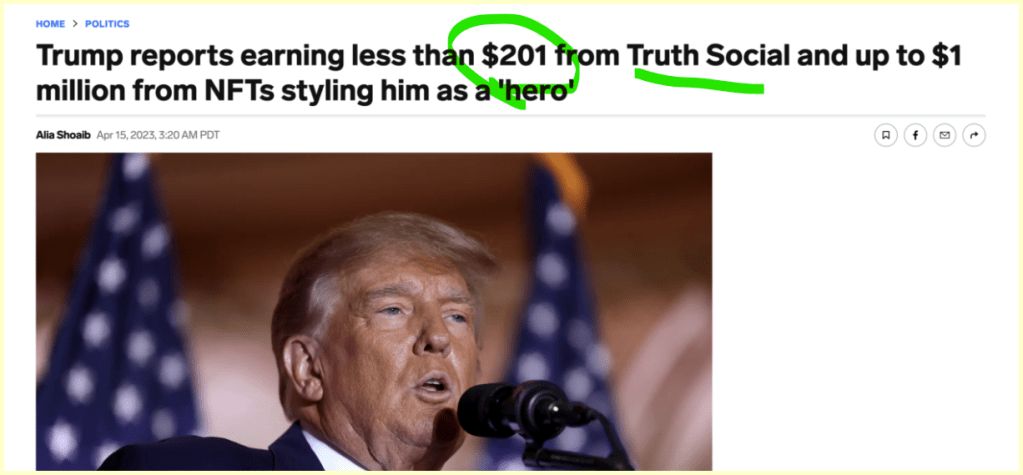Image resolution: width=1023 pixels, height=475 pixels.
Task: Click the article headline text
Action: tap(498, 73)
